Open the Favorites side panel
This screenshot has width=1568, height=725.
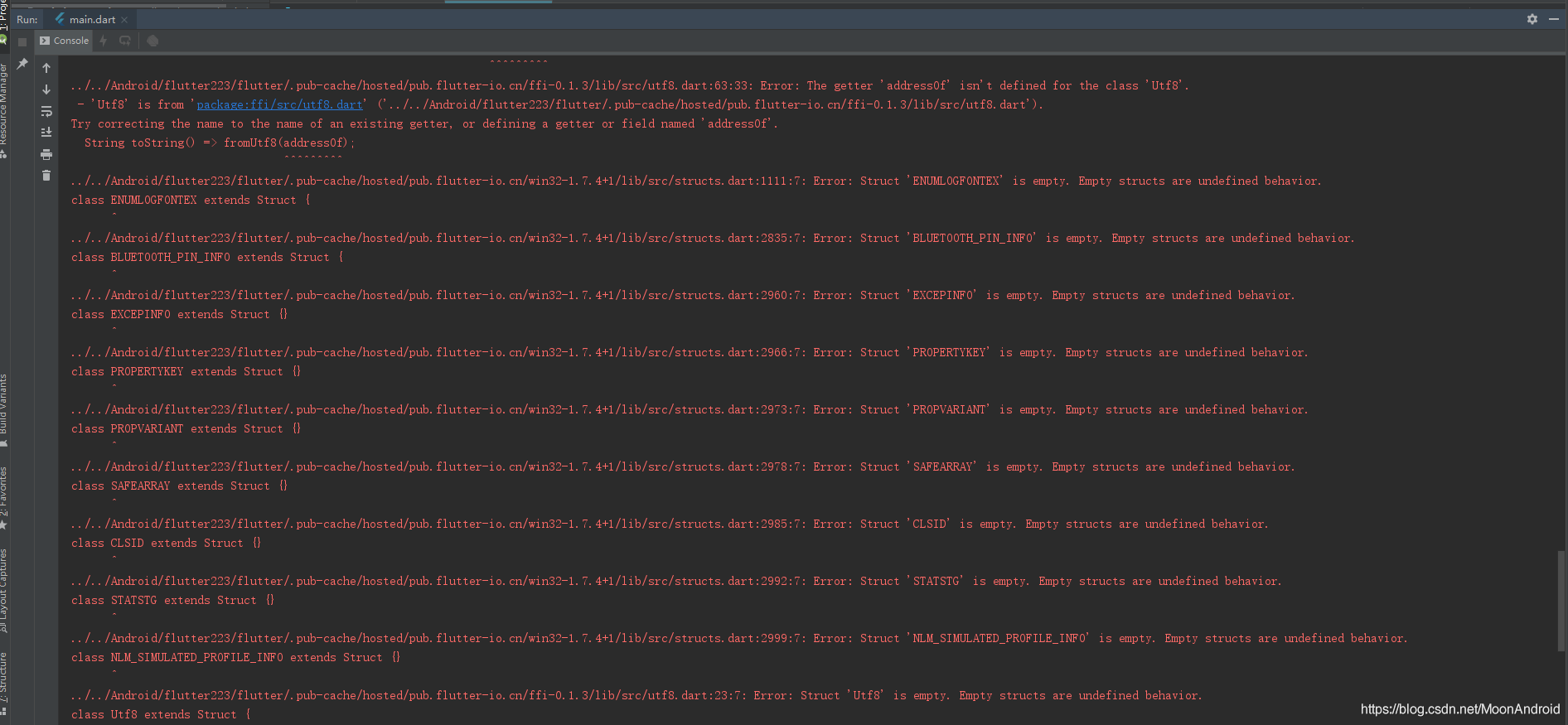(4, 497)
